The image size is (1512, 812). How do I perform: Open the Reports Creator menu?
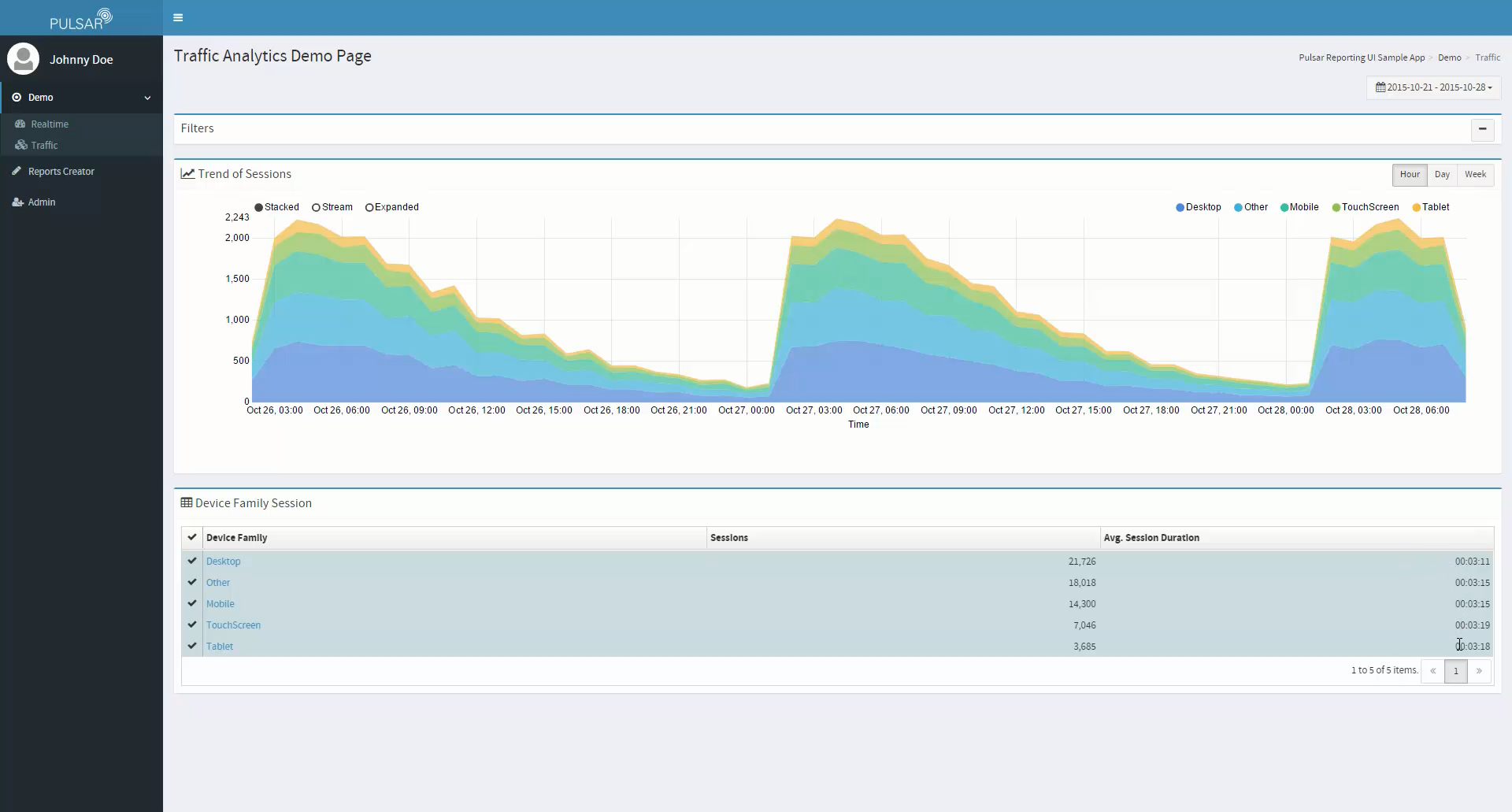(x=81, y=172)
